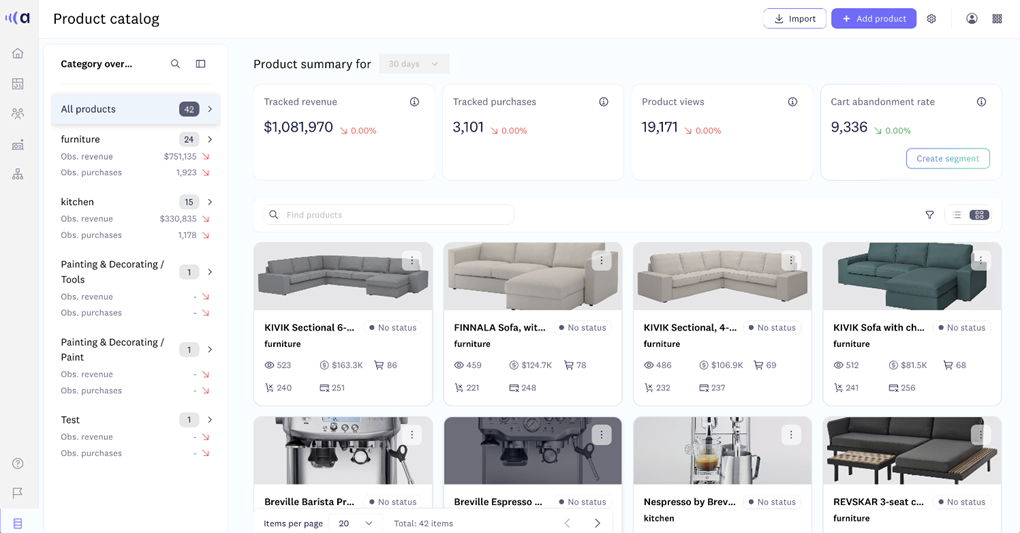Click the home icon in left sidebar
This screenshot has height=533, width=1020.
coord(17,54)
